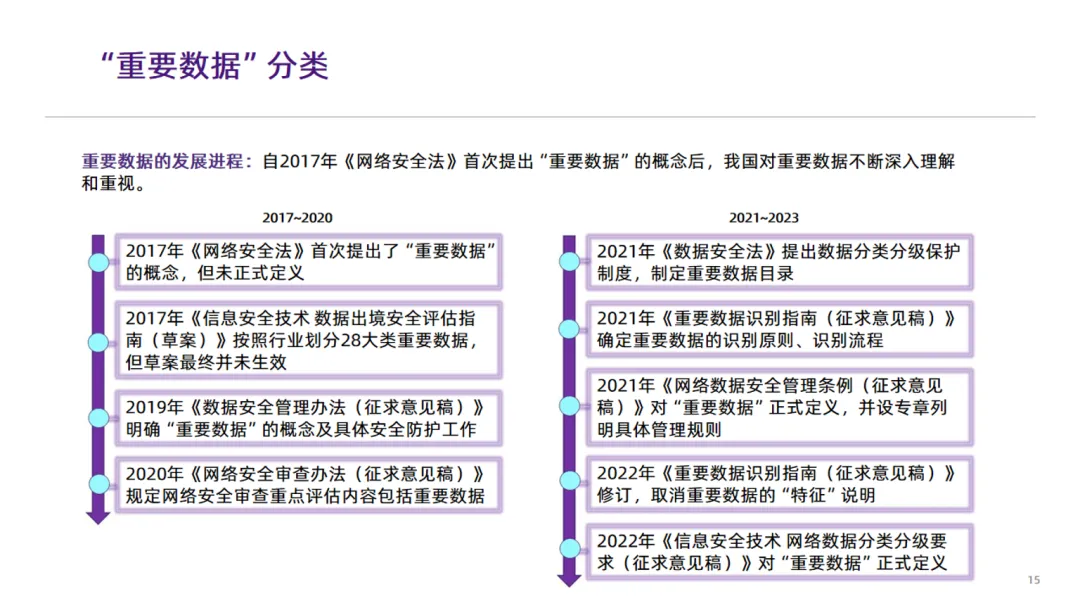The height and width of the screenshot is (608, 1080).
Task: Select the 2022年《重要数据识别指南》修订 box
Action: [x=780, y=484]
